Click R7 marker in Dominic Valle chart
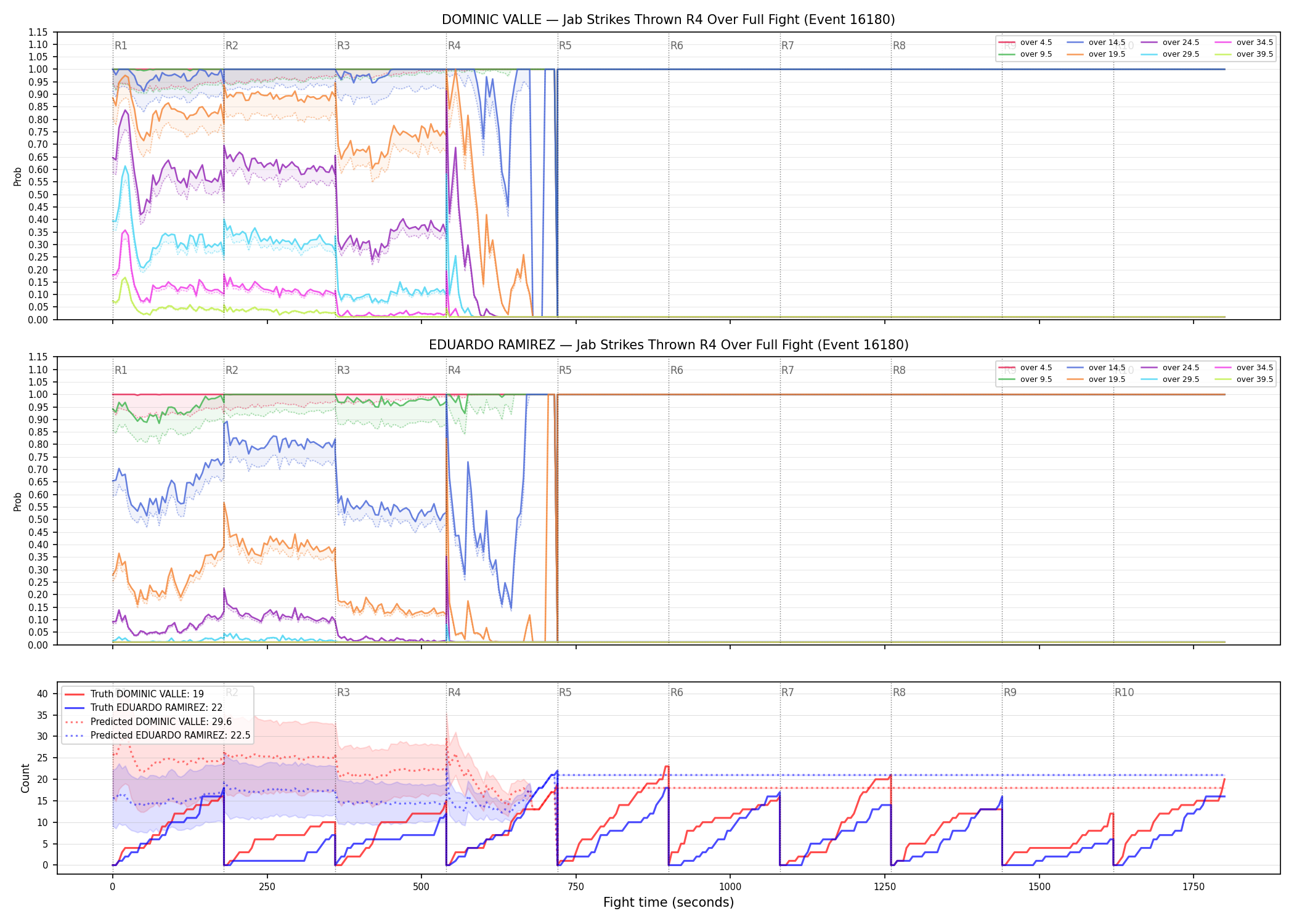This screenshot has height=924, width=1294. [x=787, y=46]
